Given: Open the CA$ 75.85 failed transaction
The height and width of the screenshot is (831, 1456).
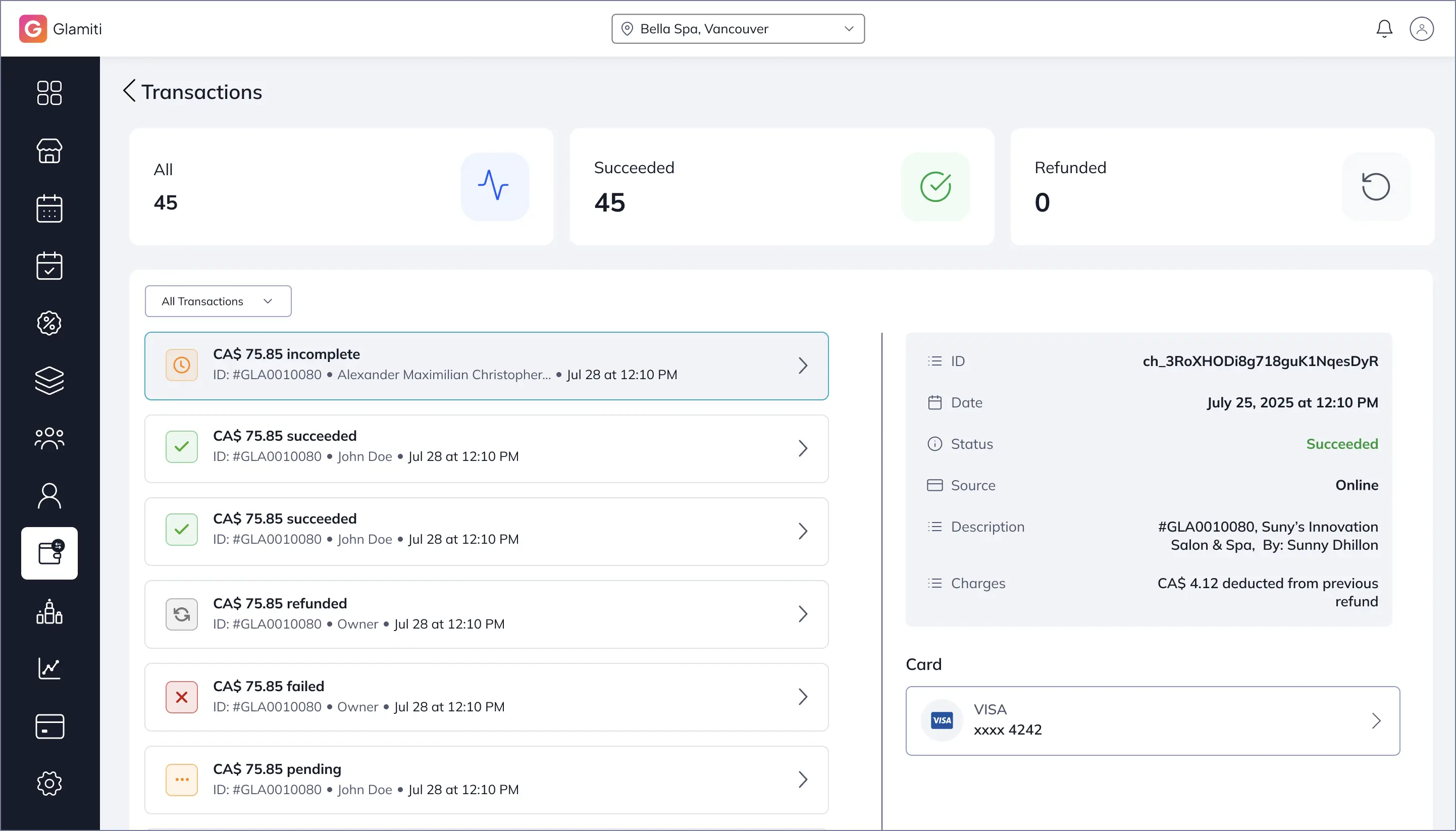Looking at the screenshot, I should (486, 696).
